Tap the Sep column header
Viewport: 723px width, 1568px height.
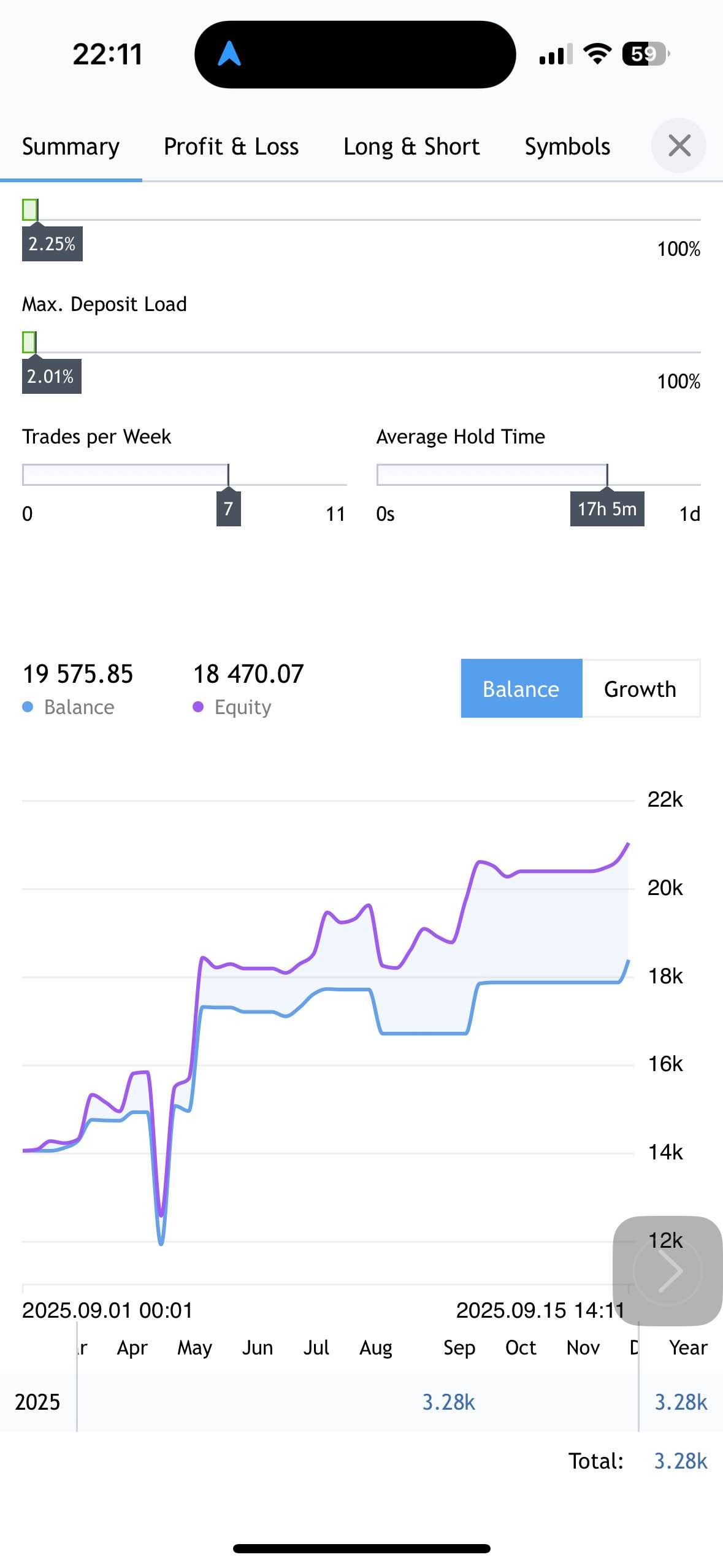pyautogui.click(x=459, y=1348)
